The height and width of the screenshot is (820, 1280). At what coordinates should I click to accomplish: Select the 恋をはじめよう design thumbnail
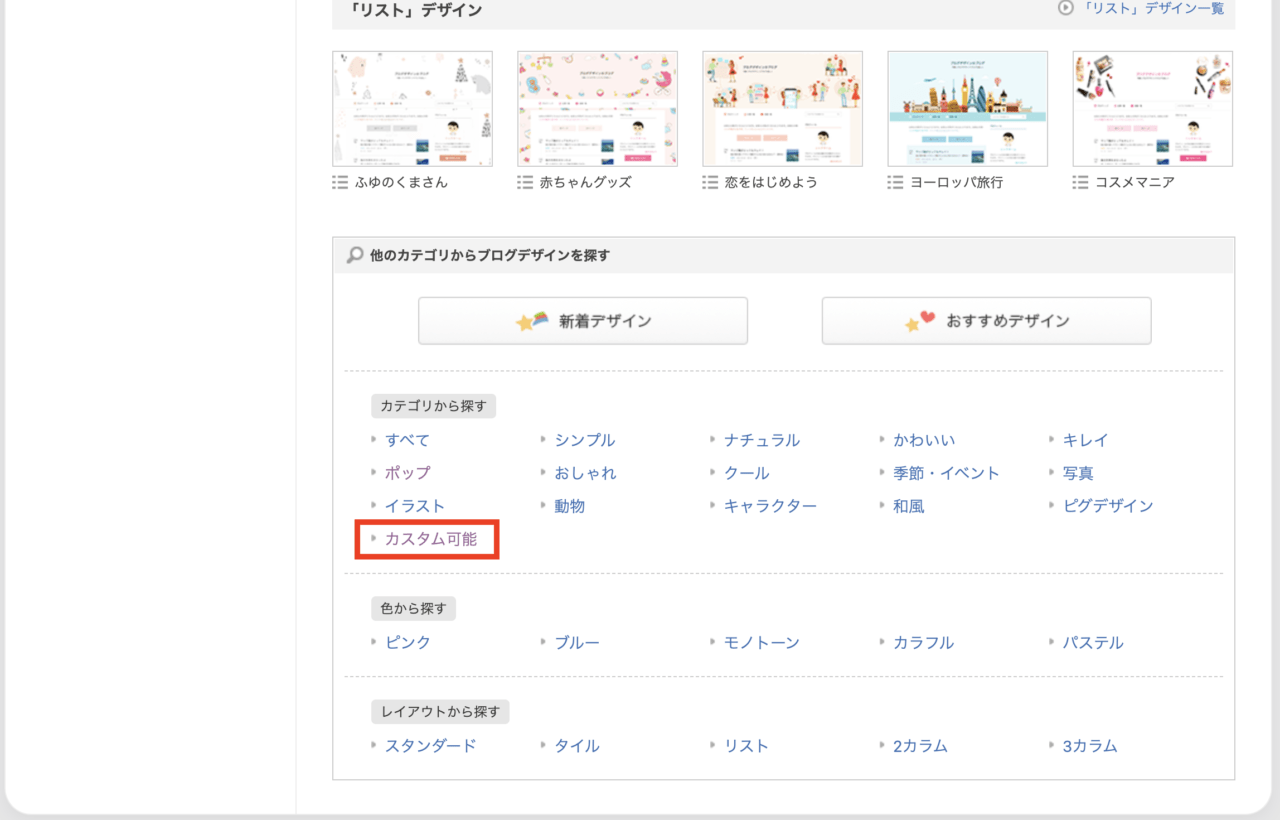coord(782,109)
